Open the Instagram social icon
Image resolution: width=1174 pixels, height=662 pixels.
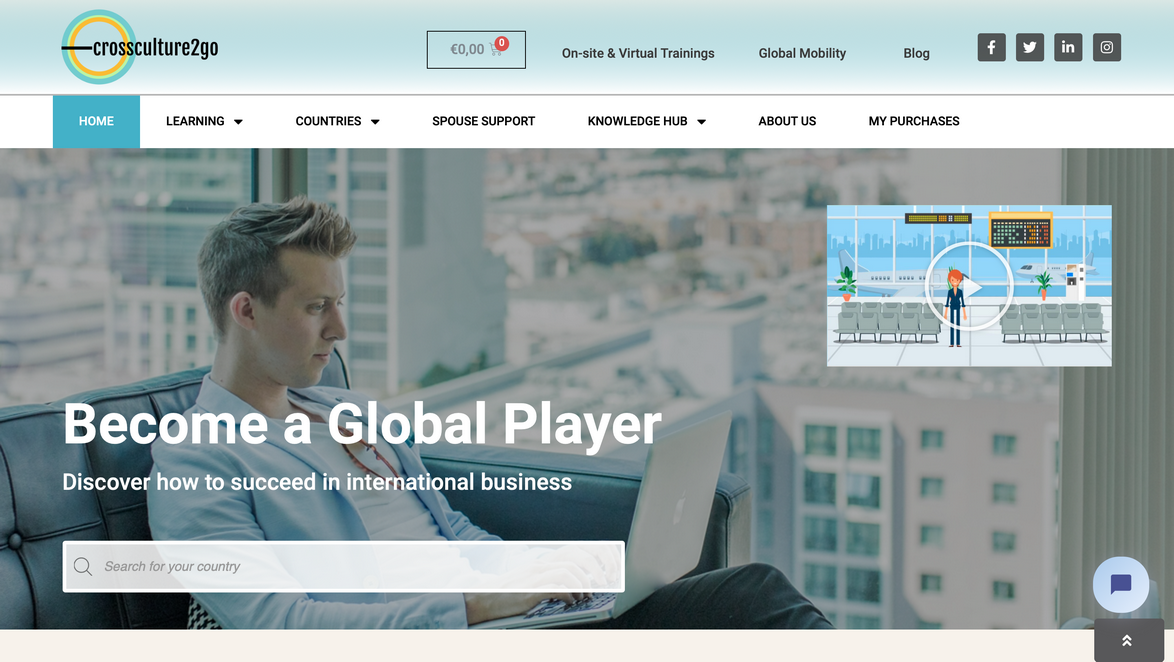1107,47
